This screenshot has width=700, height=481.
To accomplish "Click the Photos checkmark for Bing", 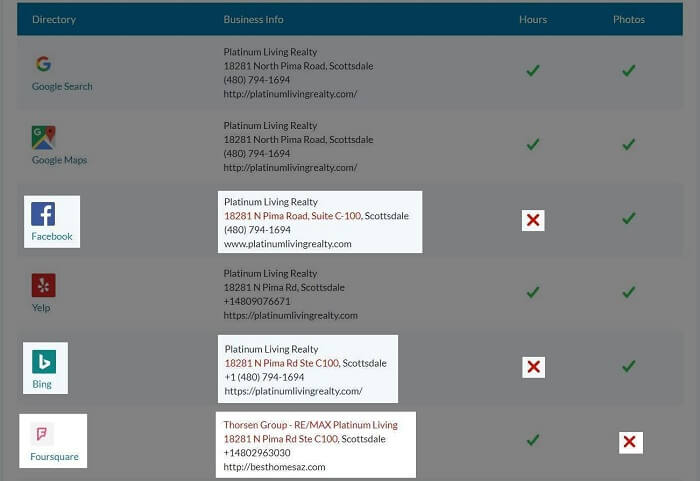I will point(629,366).
